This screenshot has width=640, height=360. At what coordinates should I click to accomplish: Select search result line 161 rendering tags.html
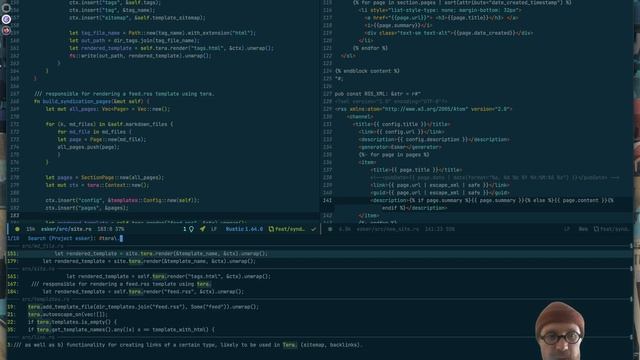(320, 276)
